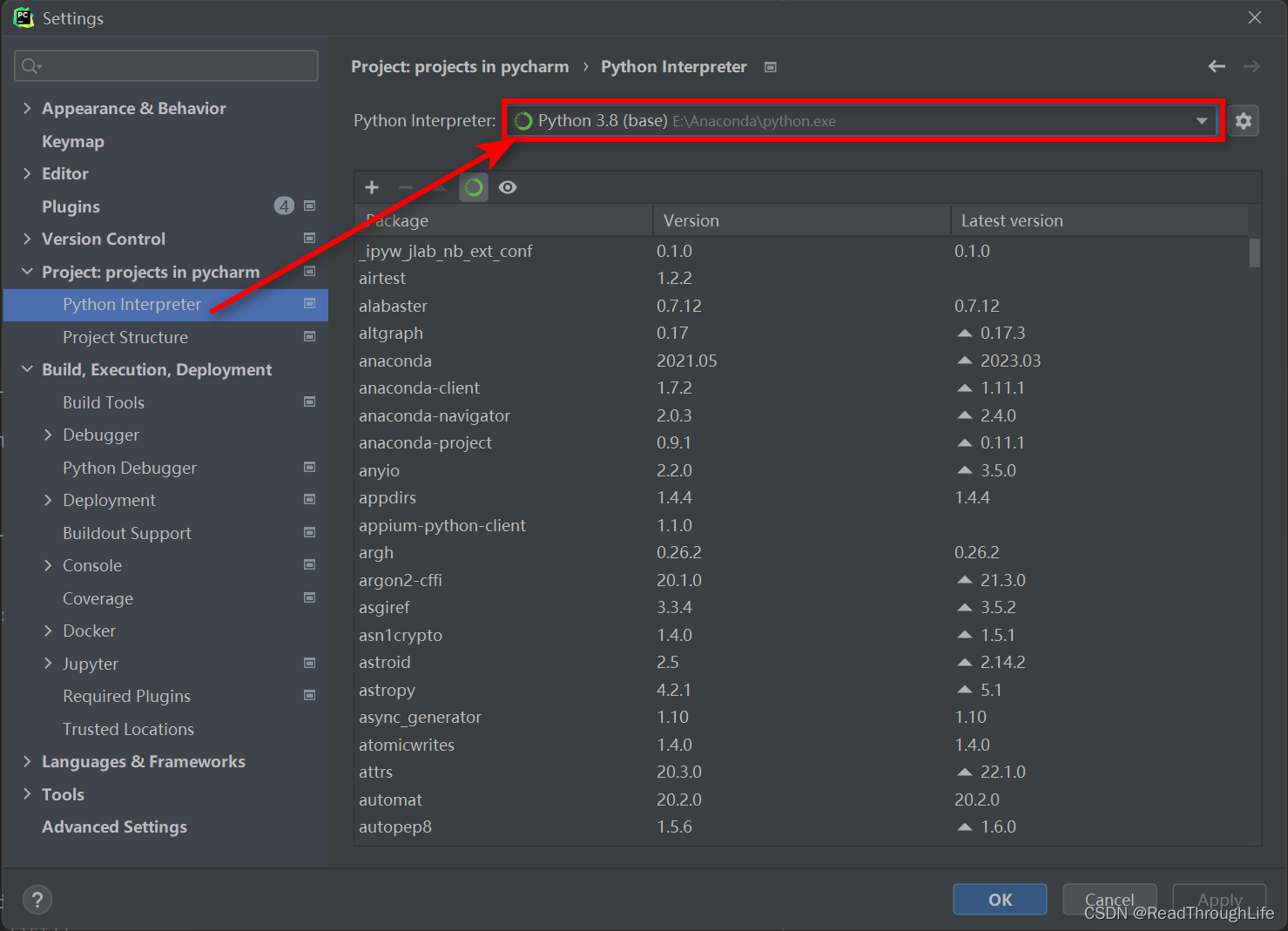Click the help question mark button
Image resolution: width=1288 pixels, height=931 pixels.
pyautogui.click(x=37, y=900)
